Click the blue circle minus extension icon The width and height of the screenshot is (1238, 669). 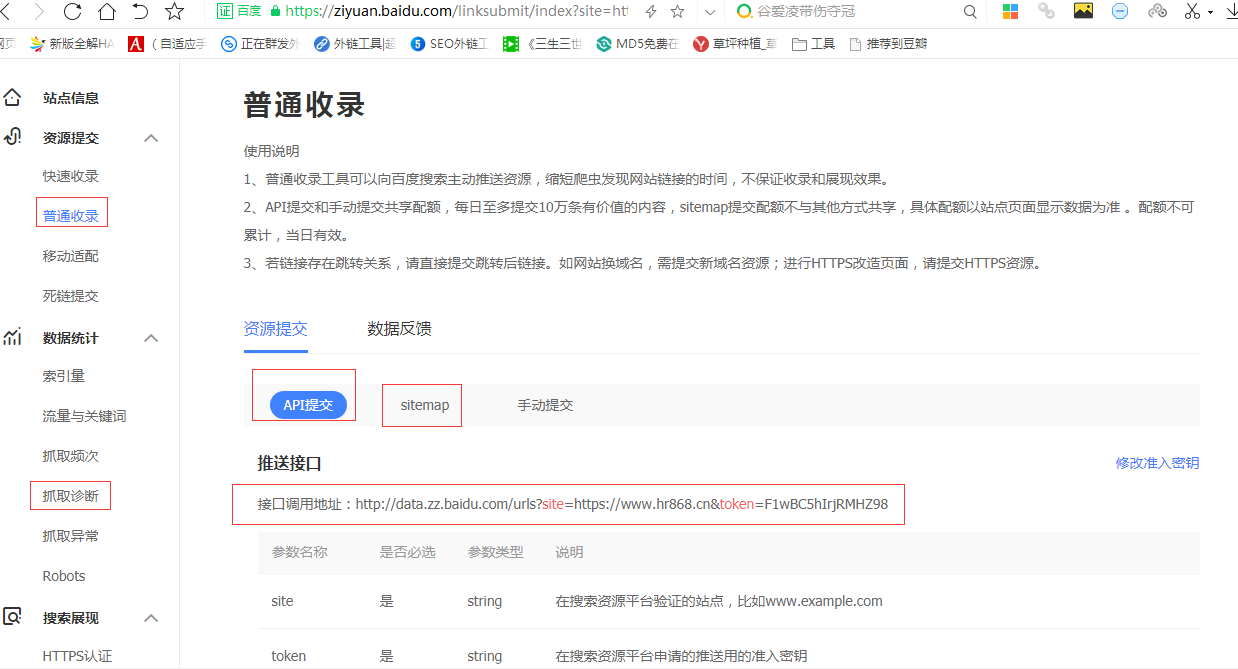(1120, 11)
